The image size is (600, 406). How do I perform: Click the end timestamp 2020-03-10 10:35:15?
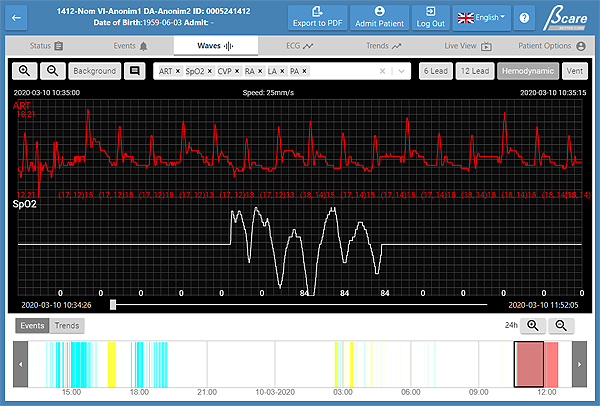point(553,93)
